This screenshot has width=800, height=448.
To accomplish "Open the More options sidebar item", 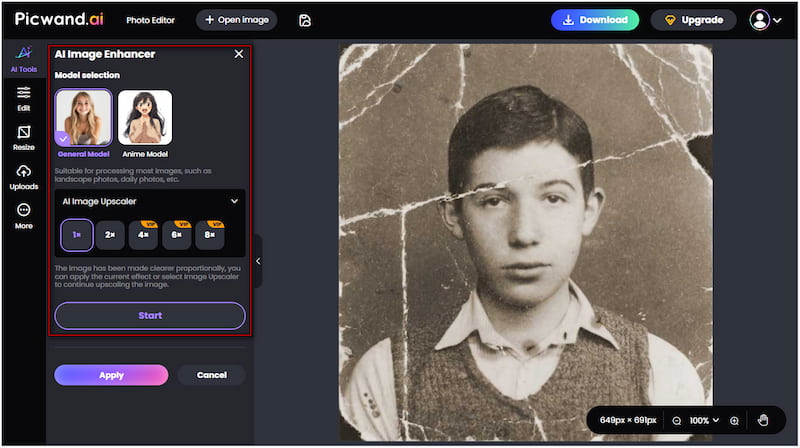I will click(x=23, y=216).
